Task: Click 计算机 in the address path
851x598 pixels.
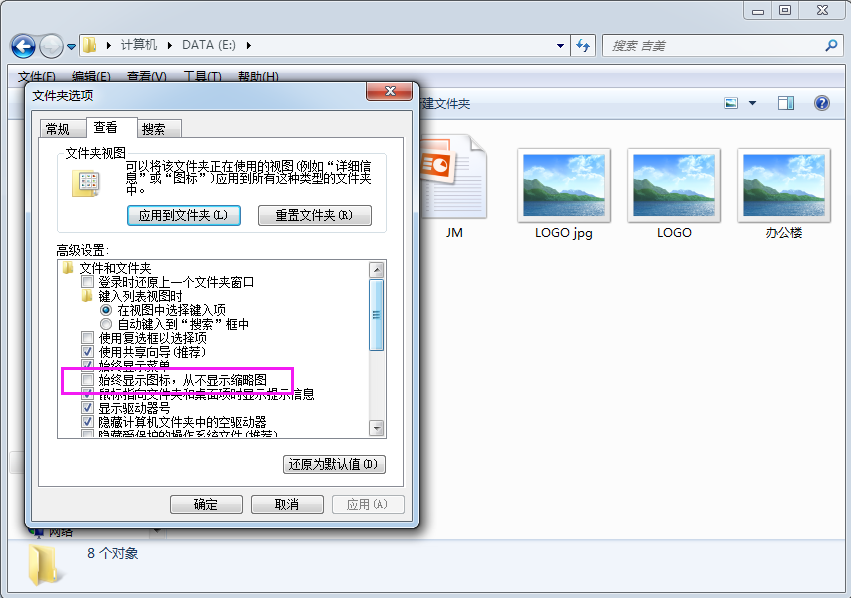Action: point(139,45)
